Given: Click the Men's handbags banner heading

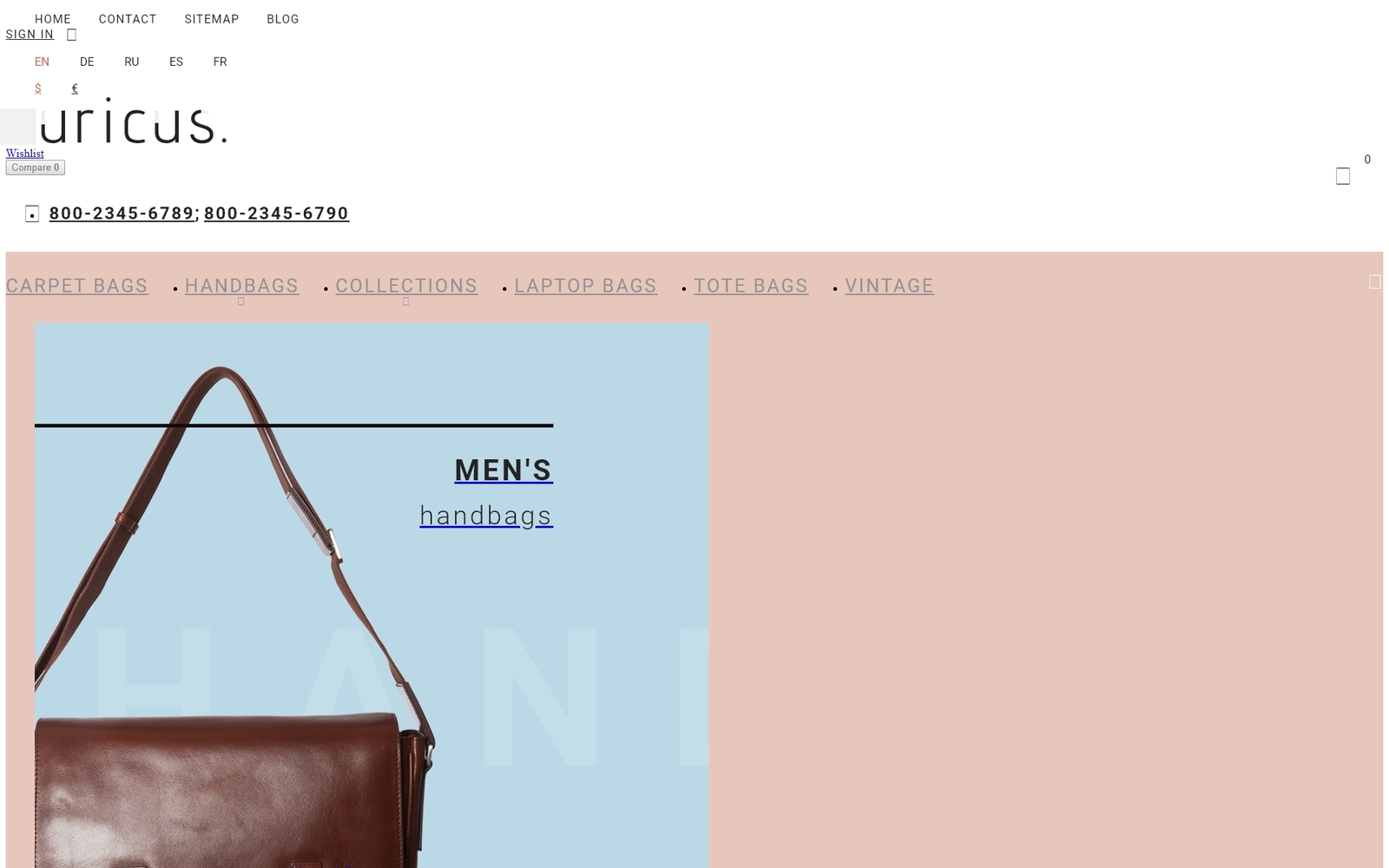Looking at the screenshot, I should coord(504,470).
